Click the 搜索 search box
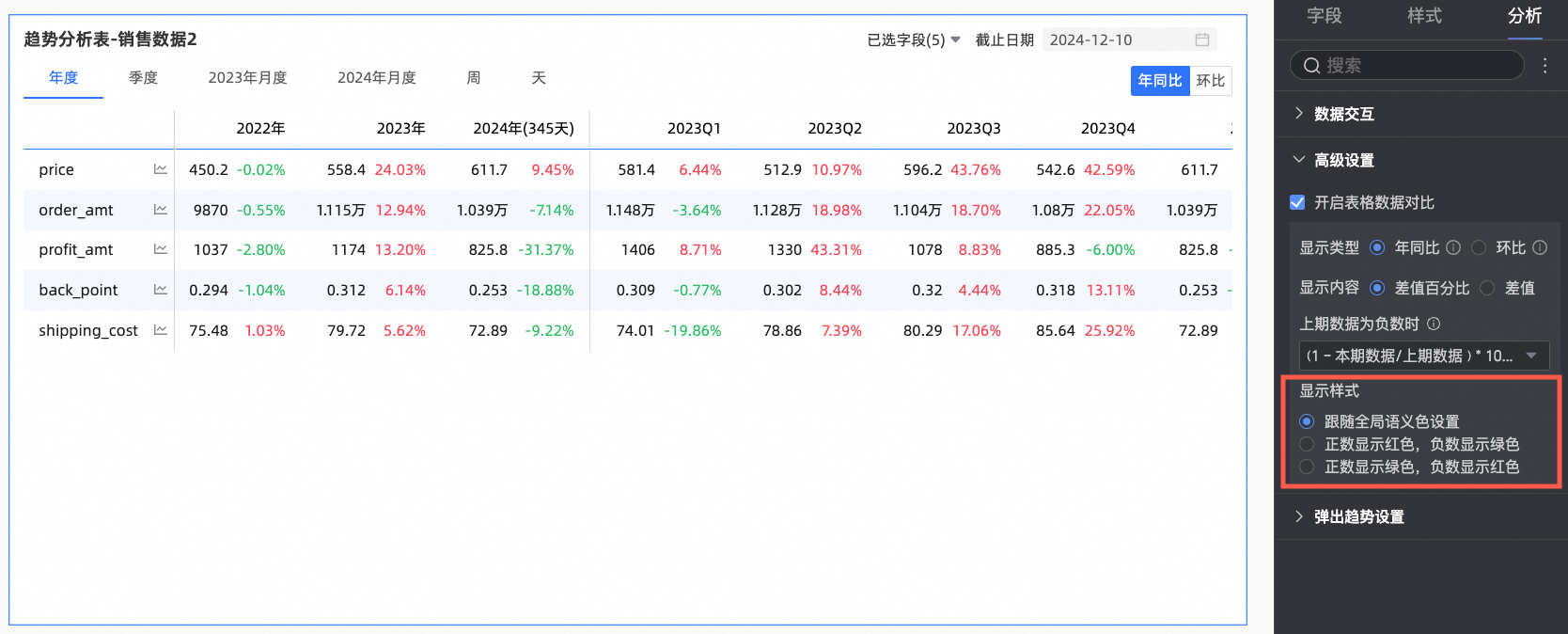Screen dimensions: 1568x634 pos(1407,65)
